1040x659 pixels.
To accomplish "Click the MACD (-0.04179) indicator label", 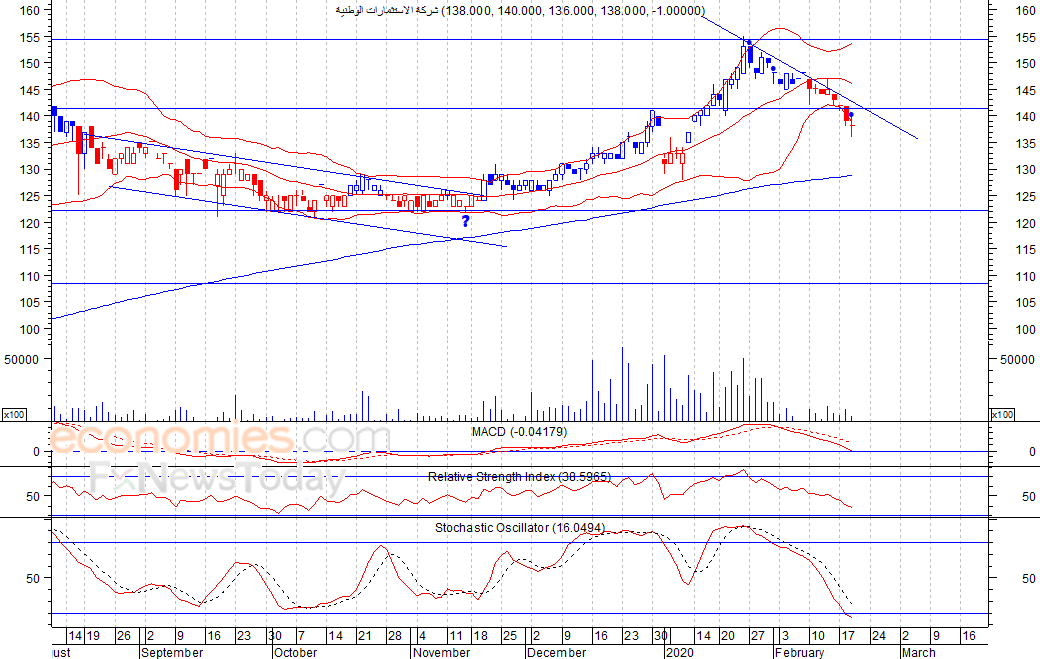I will click(519, 432).
